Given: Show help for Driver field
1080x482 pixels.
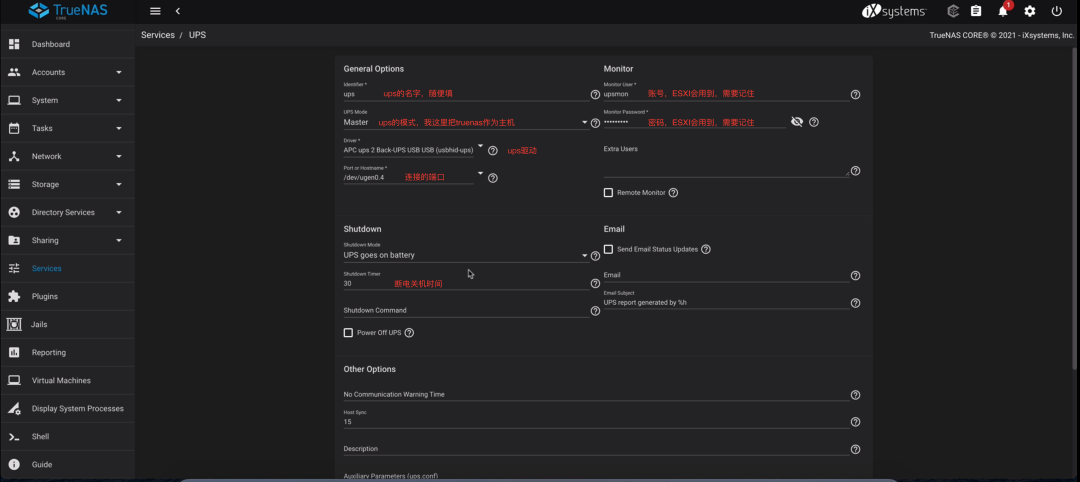Looking at the screenshot, I should pos(492,150).
